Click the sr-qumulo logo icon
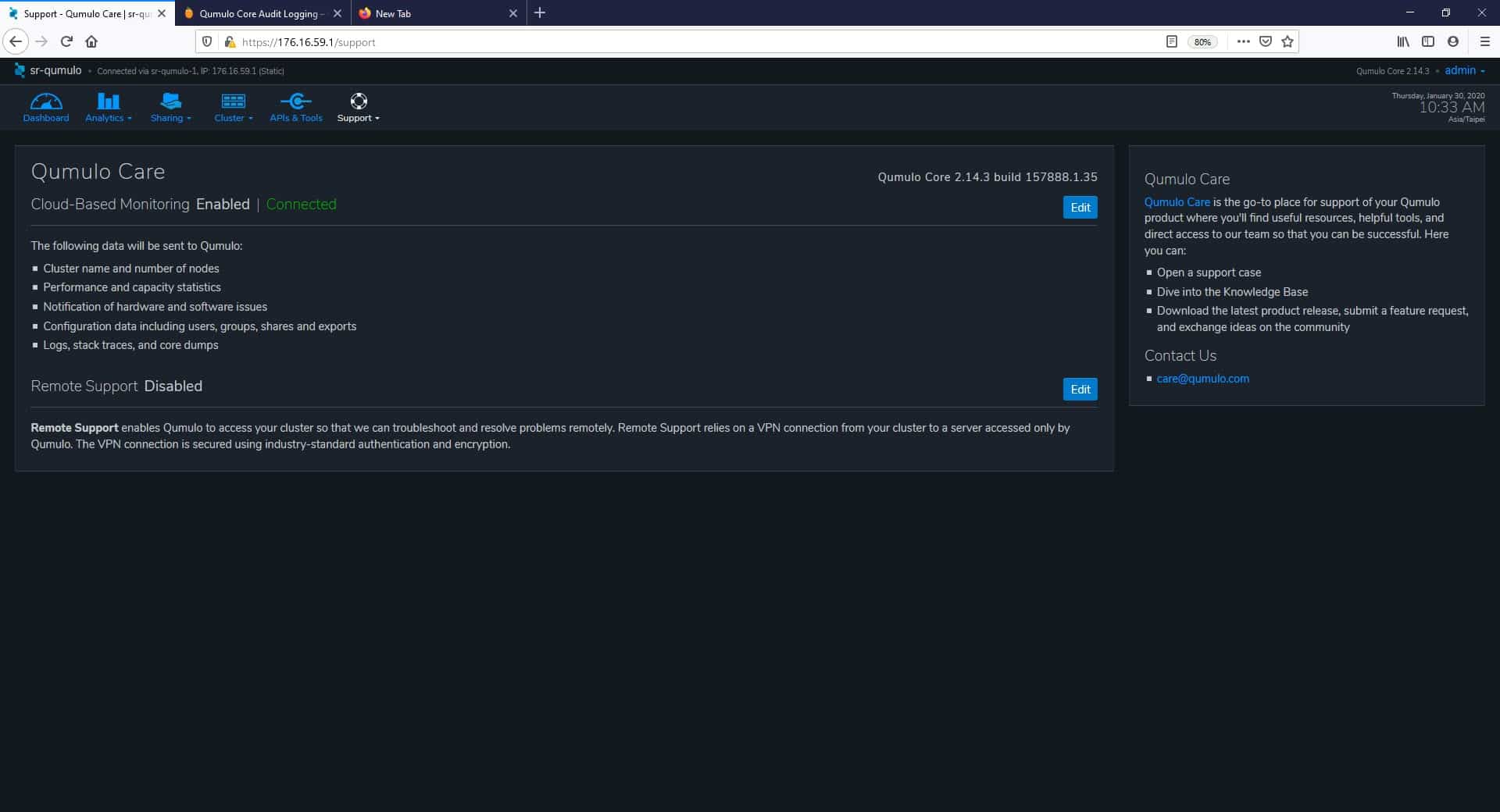 [20, 70]
